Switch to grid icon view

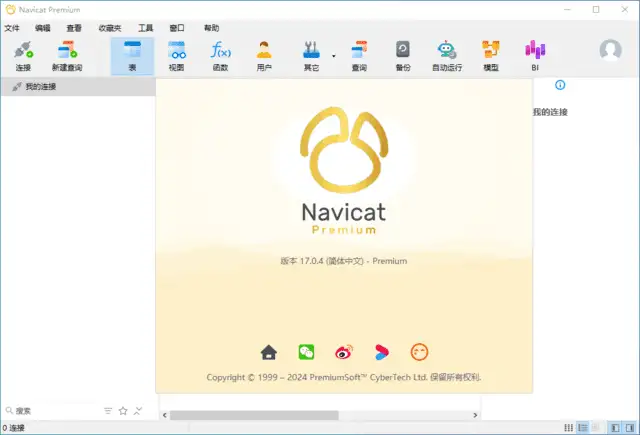[569, 428]
